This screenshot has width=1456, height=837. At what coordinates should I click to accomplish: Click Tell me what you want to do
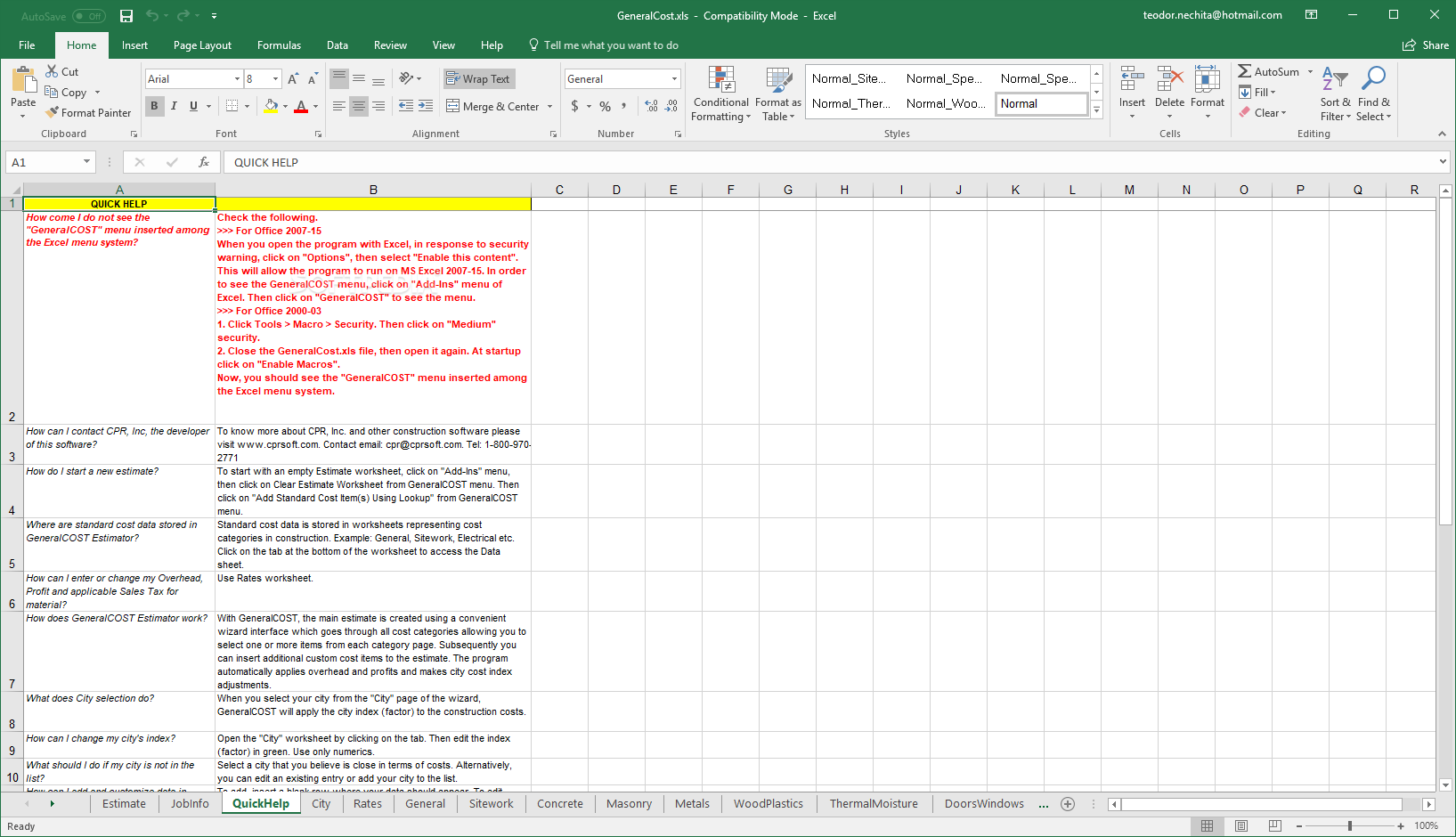(x=604, y=45)
